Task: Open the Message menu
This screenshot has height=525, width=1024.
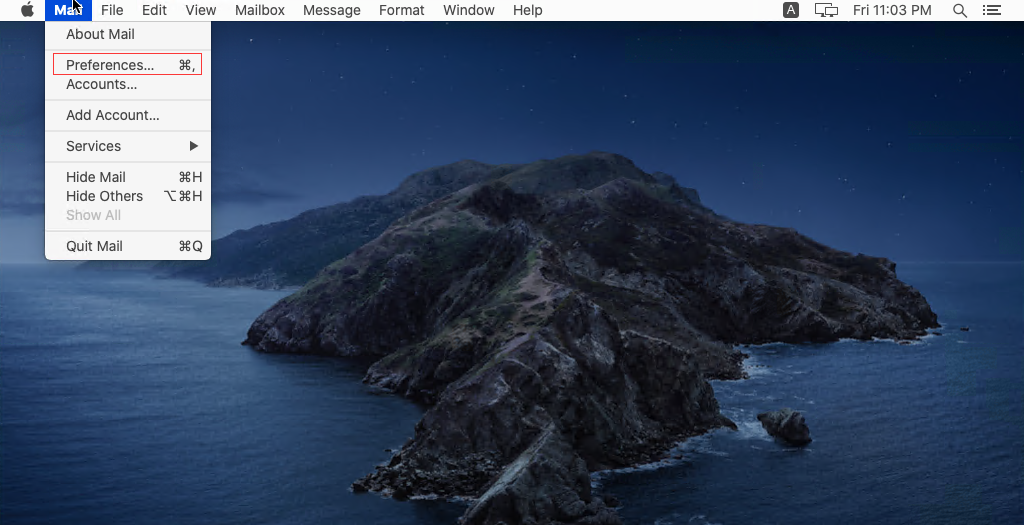Action: tap(332, 10)
